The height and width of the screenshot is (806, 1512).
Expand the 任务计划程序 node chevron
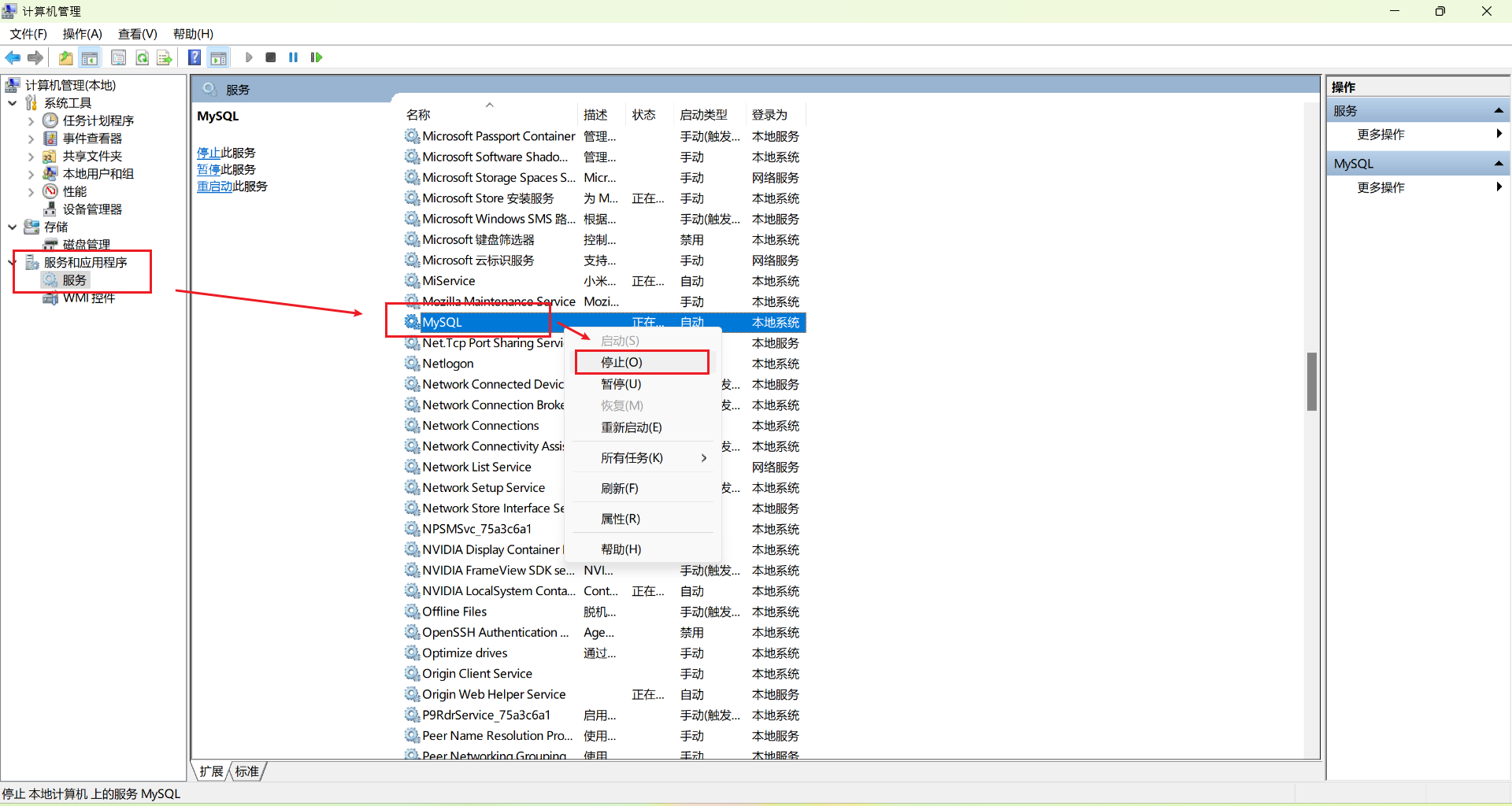pyautogui.click(x=31, y=120)
